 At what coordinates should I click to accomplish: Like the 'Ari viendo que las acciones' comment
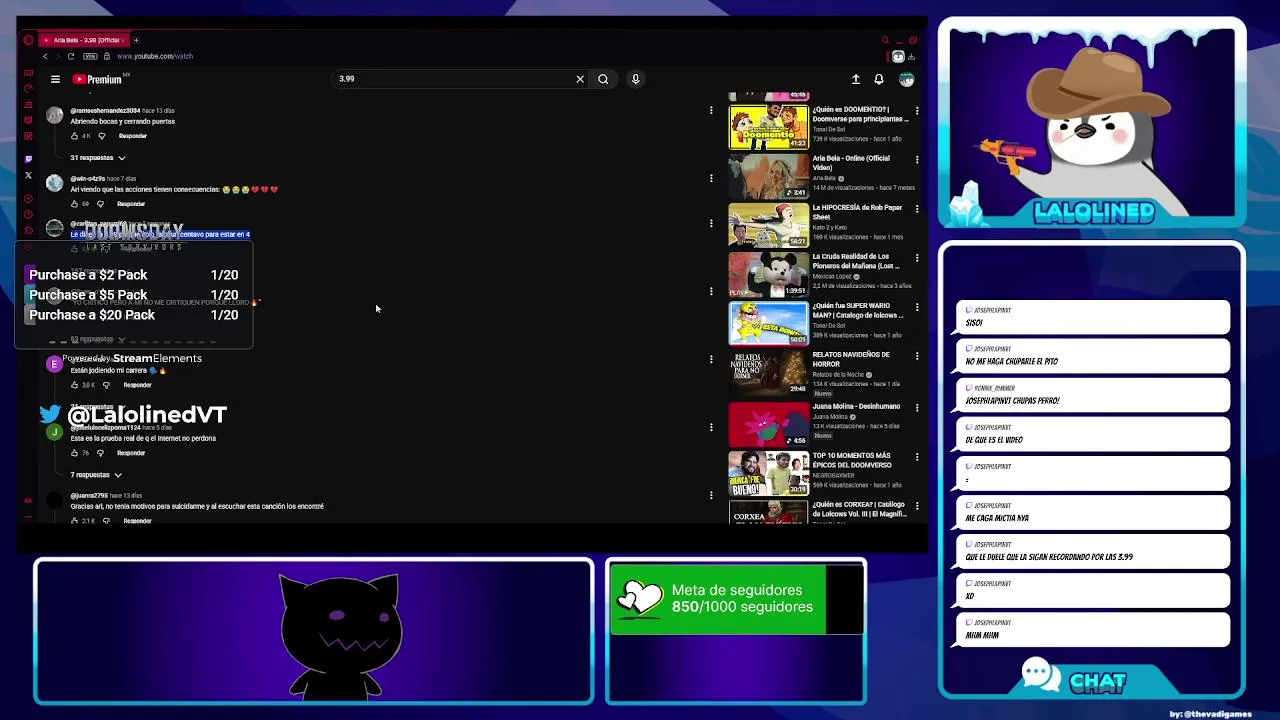(x=74, y=204)
